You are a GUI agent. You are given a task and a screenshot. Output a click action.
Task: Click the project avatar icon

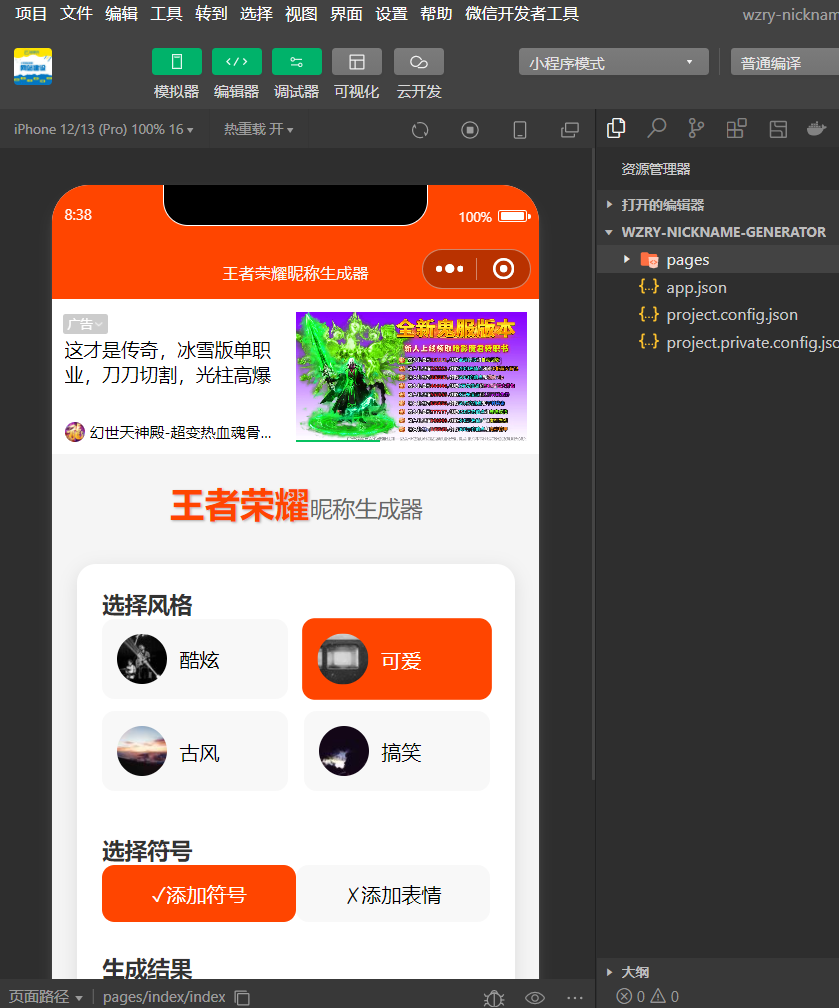pos(33,66)
